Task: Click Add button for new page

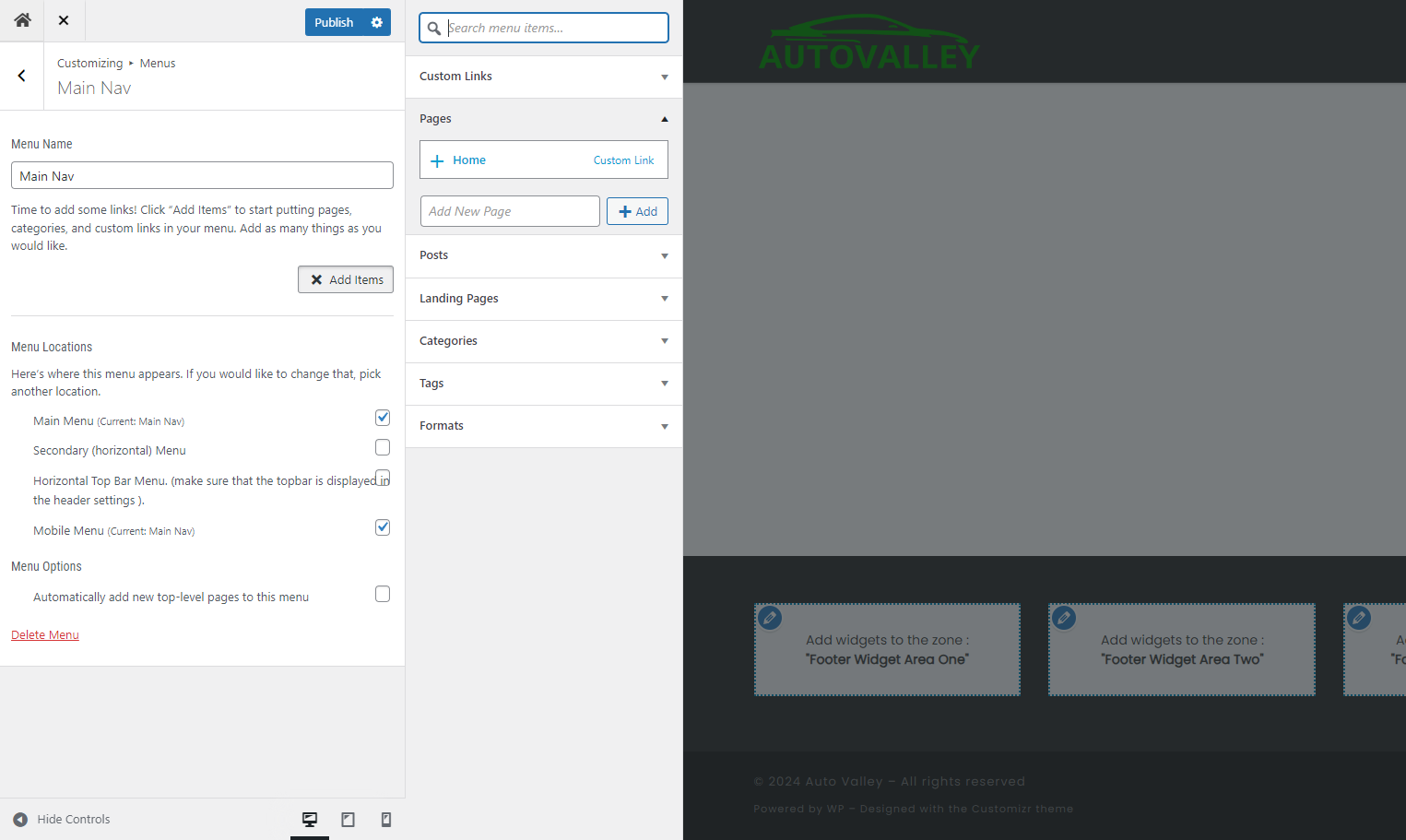Action: [x=637, y=211]
